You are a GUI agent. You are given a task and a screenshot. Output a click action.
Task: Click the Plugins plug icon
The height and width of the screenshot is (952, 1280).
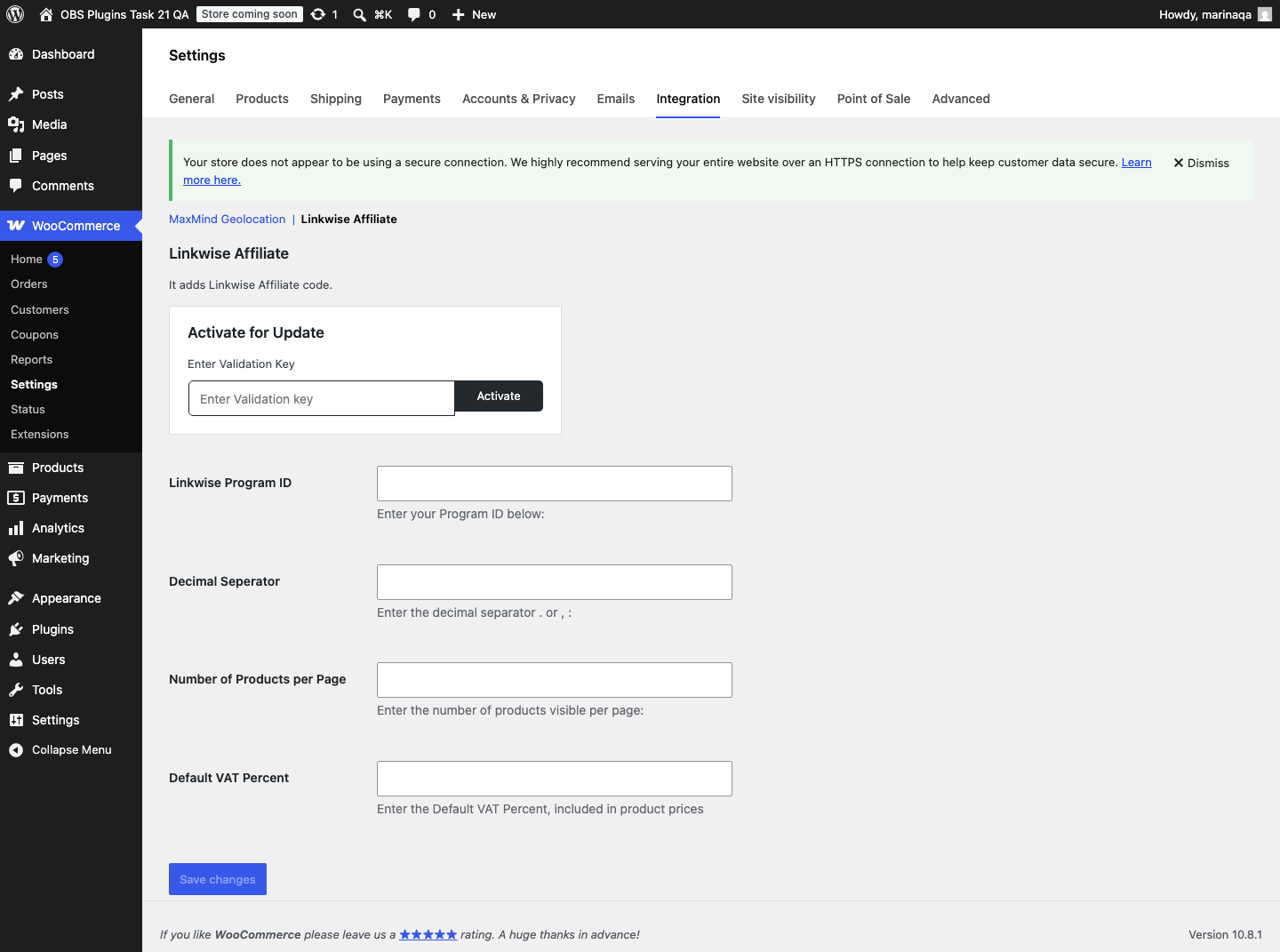(x=16, y=629)
